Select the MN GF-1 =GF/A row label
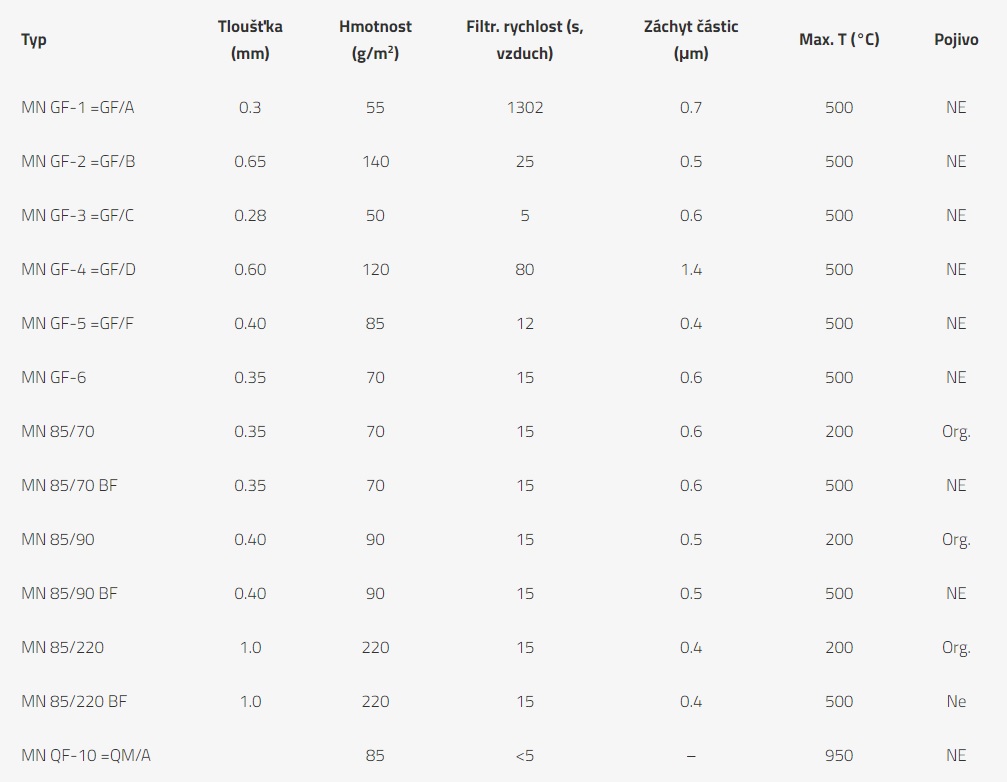This screenshot has width=1007, height=782. click(78, 107)
